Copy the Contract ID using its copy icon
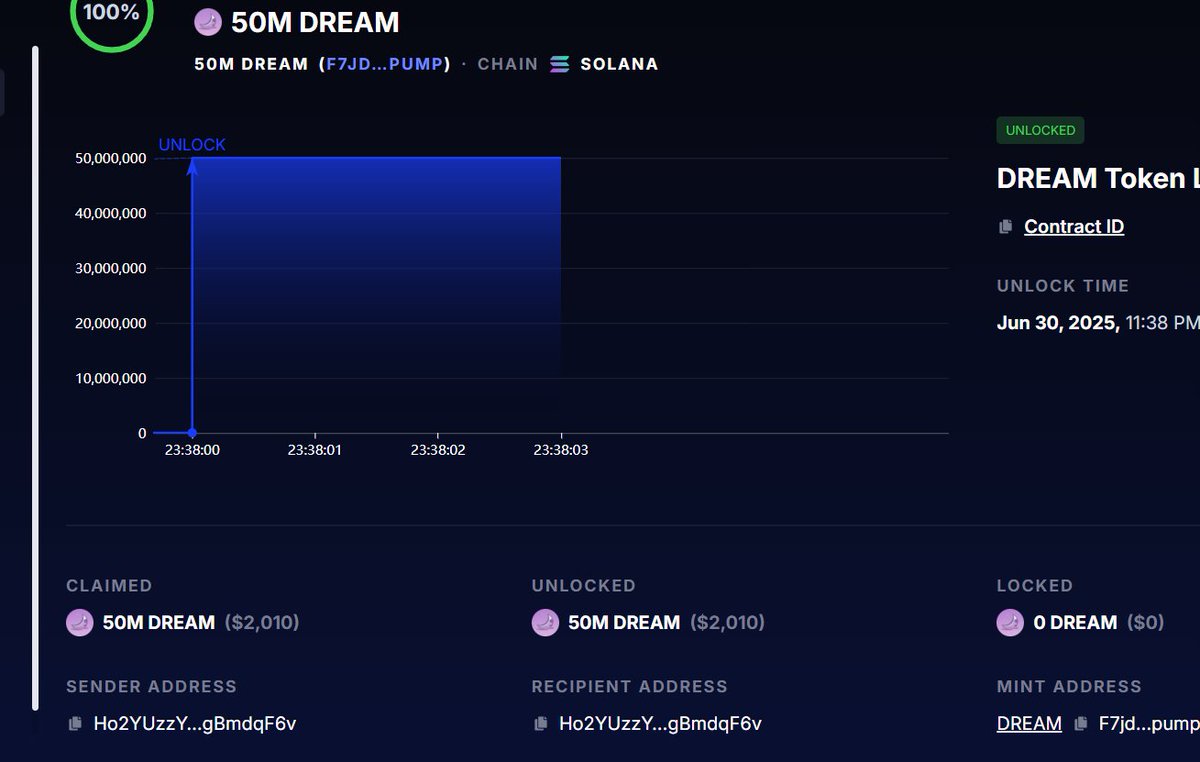Viewport: 1200px width, 762px height. tap(1006, 227)
